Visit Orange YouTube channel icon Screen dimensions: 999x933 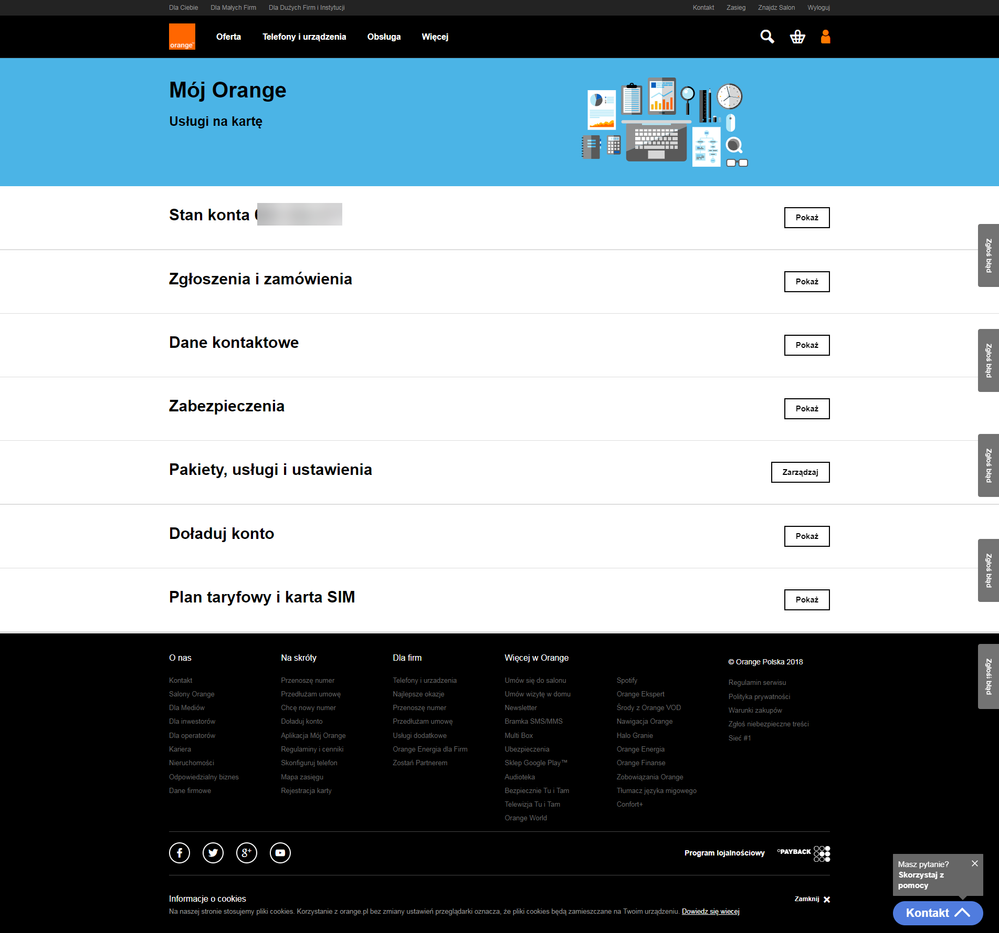(x=280, y=853)
